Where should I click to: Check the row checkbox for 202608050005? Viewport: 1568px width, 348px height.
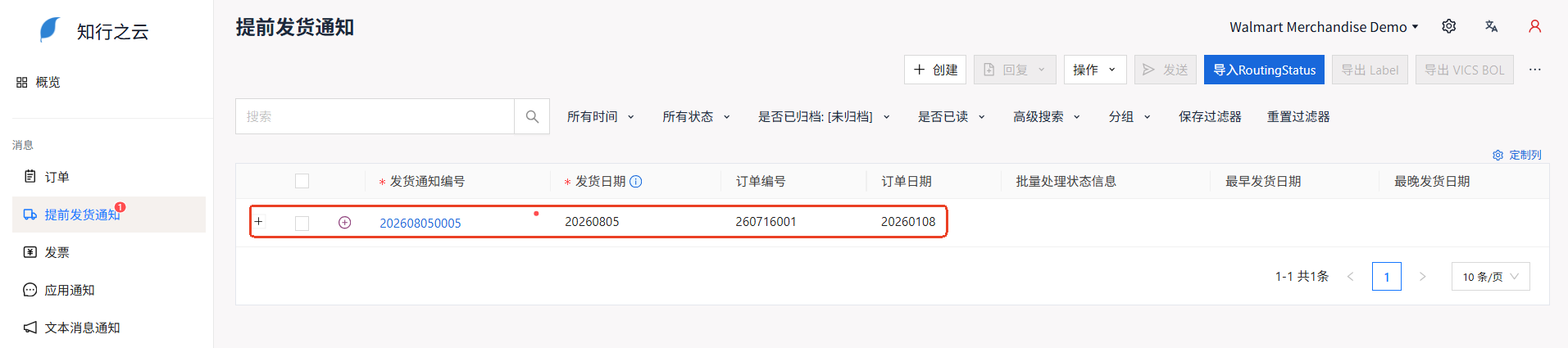click(302, 223)
